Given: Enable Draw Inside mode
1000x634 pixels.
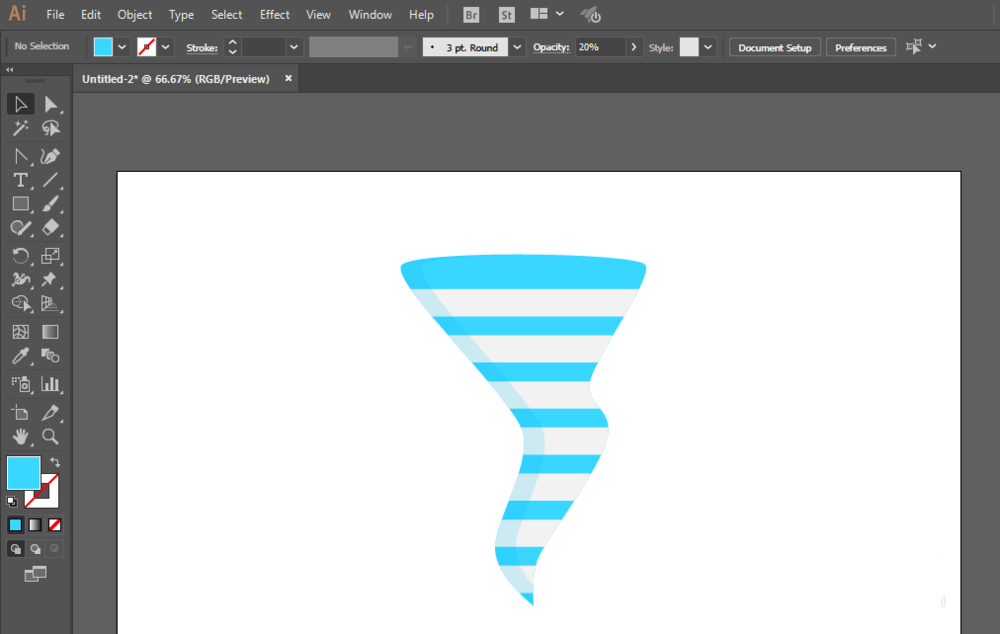Looking at the screenshot, I should (x=55, y=549).
